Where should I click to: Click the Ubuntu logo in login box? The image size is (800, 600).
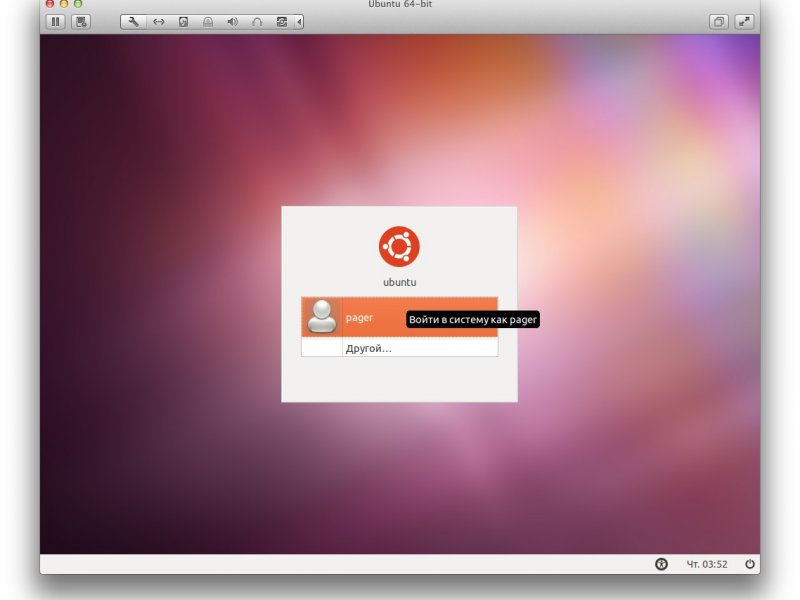tap(399, 246)
